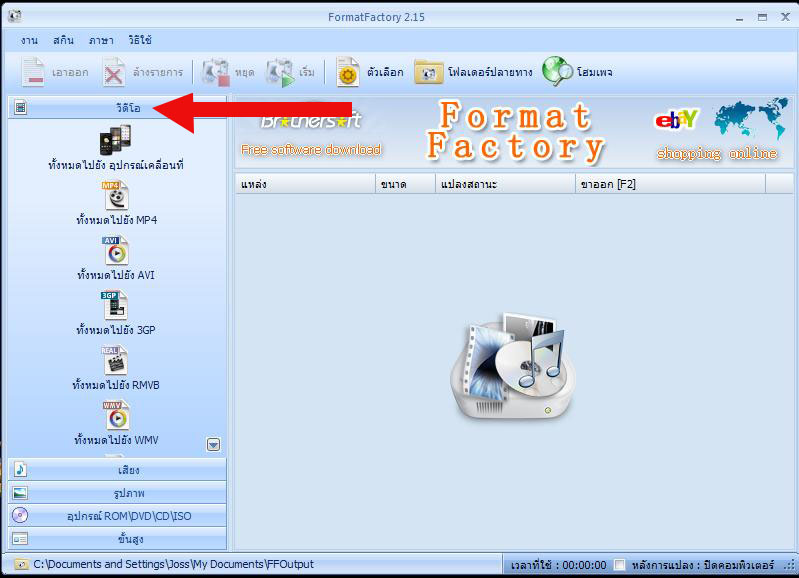Click the film strip icon on the video panel header

click(x=20, y=108)
